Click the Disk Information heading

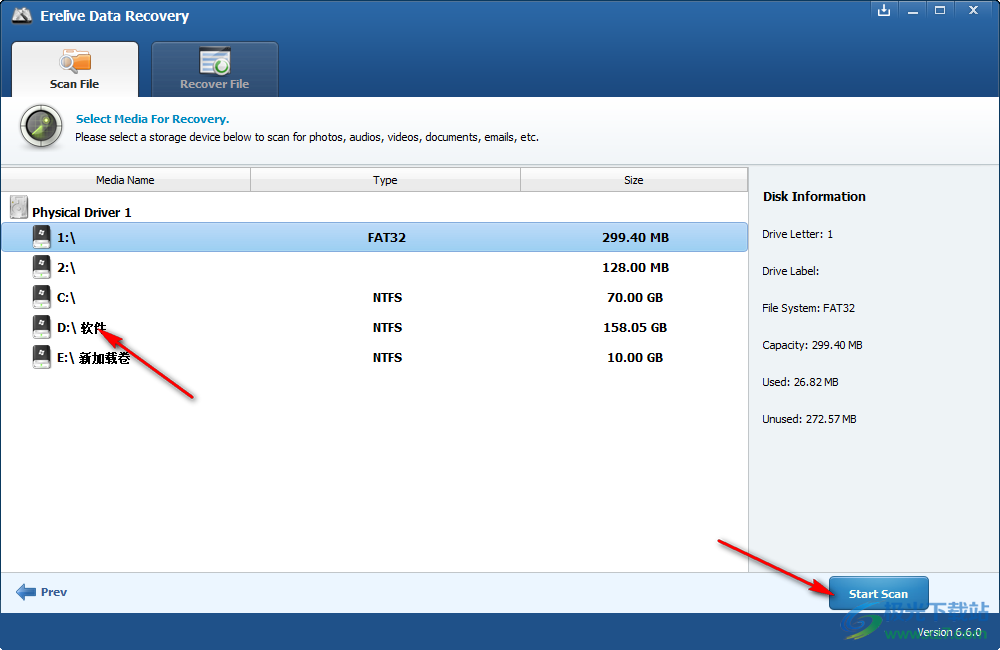(814, 196)
